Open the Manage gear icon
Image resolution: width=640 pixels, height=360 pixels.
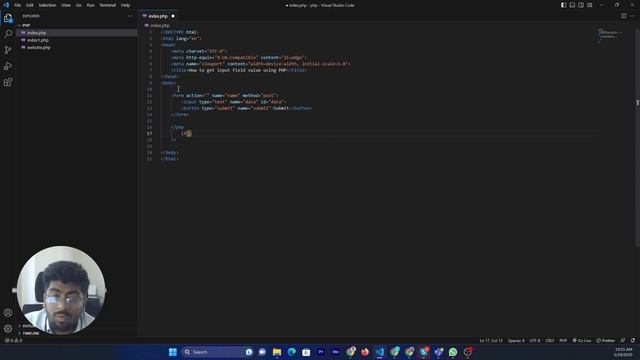point(8,328)
